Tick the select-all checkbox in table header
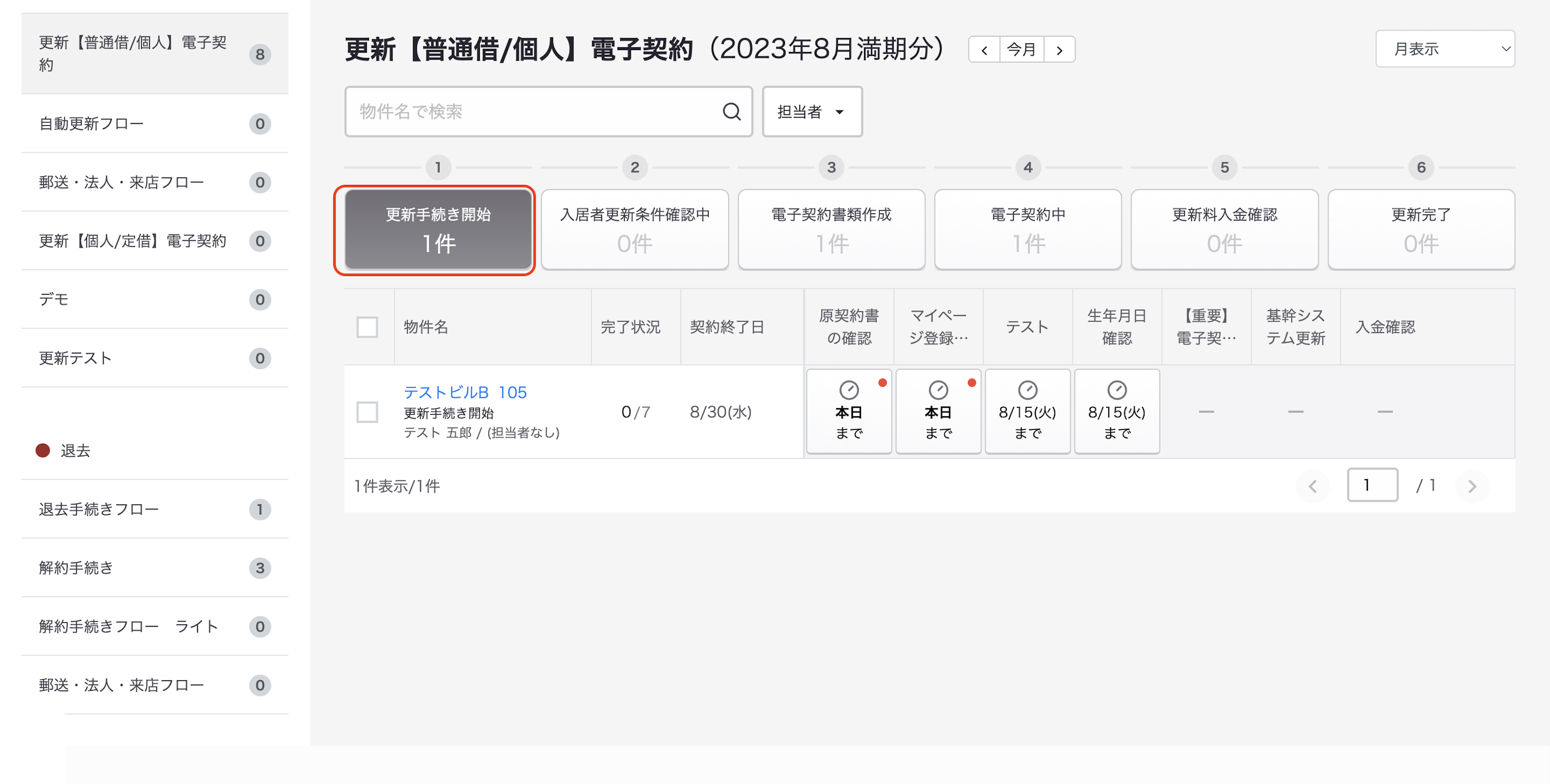This screenshot has height=784, width=1550. pyautogui.click(x=367, y=327)
